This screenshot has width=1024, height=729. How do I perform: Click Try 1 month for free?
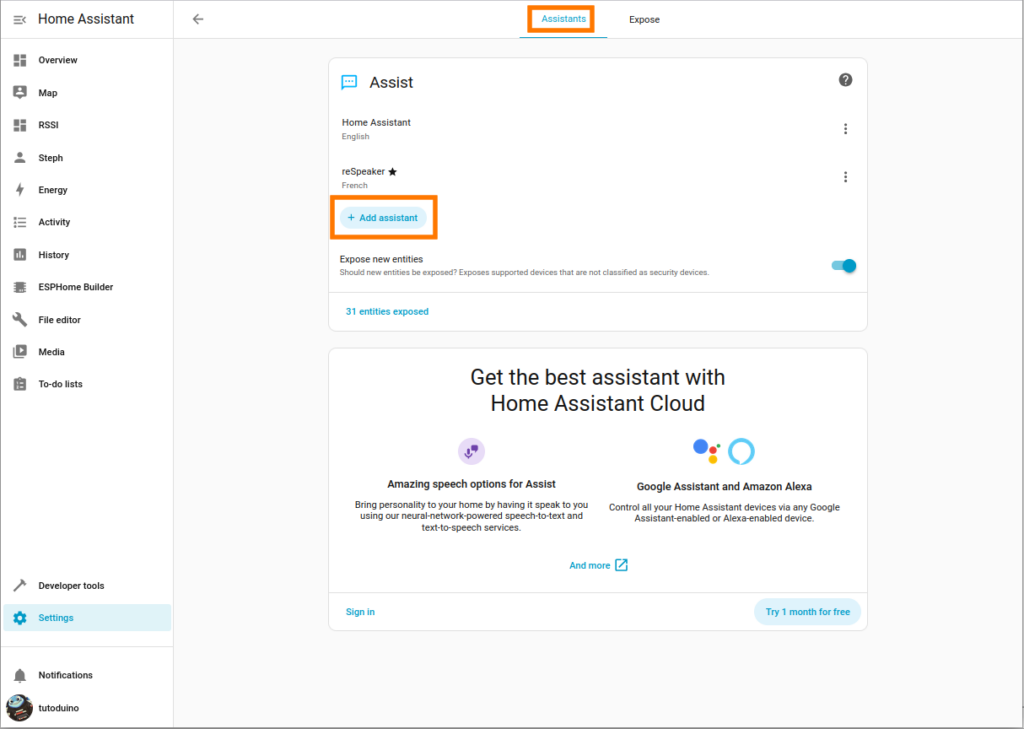[807, 612]
